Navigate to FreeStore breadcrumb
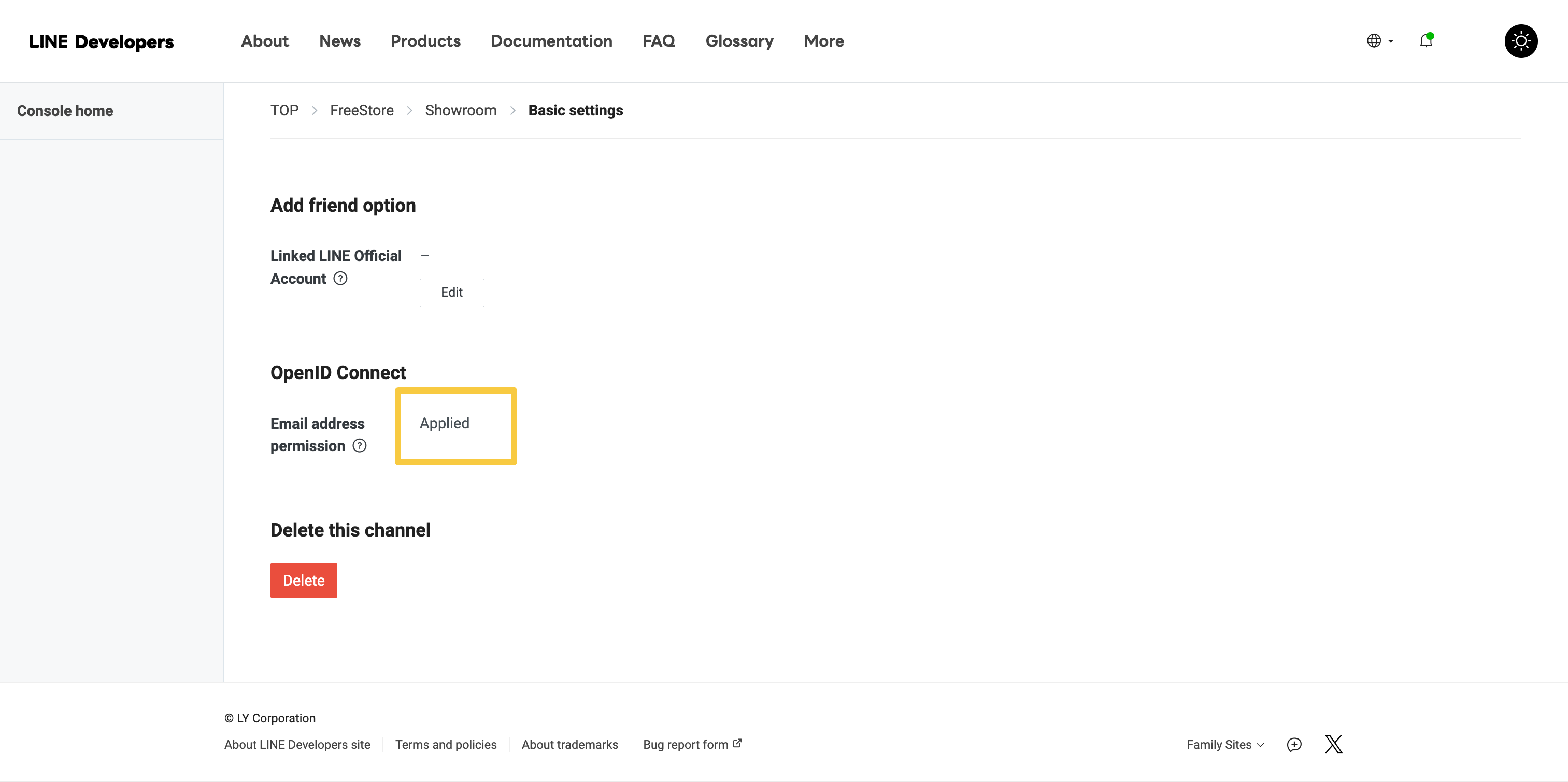Image resolution: width=1568 pixels, height=782 pixels. 362,110
